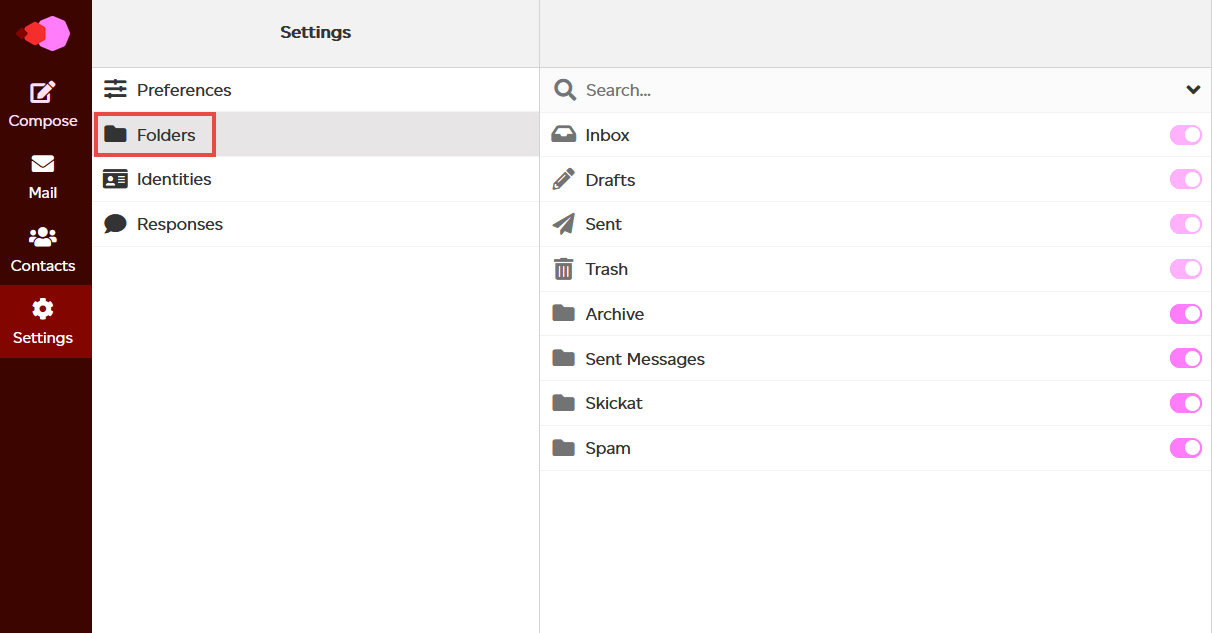Click the magnifying glass search icon

565,89
